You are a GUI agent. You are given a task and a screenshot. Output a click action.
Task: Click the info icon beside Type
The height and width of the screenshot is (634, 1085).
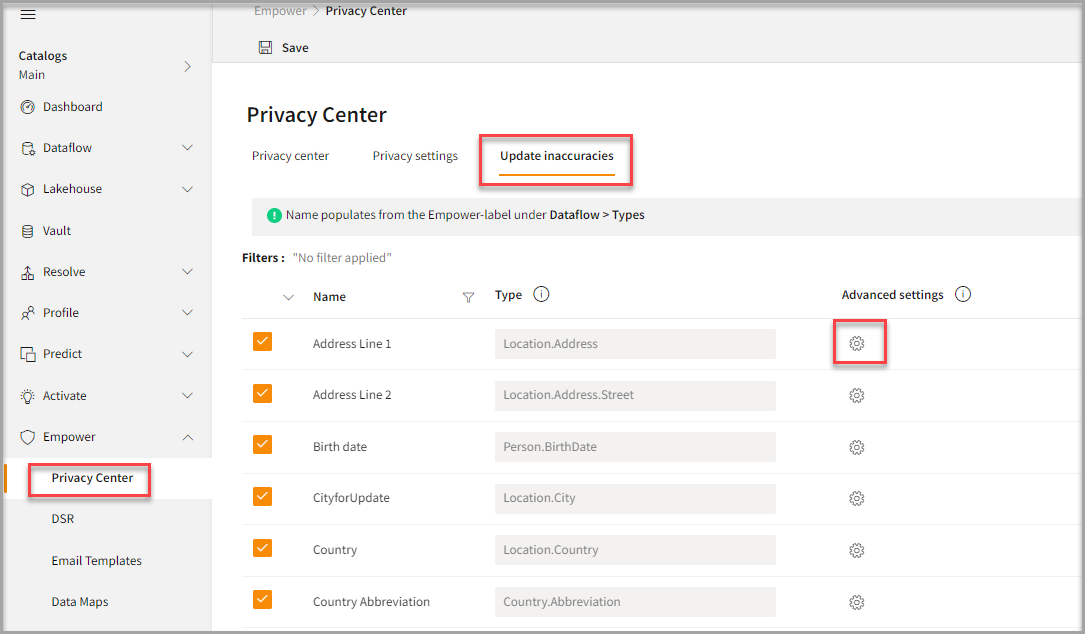(541, 295)
